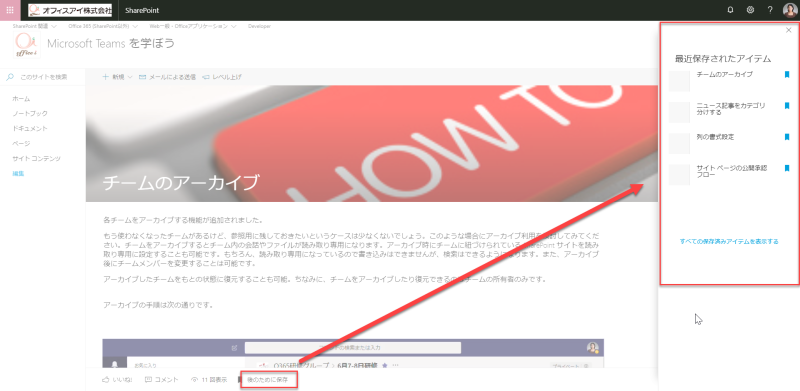Remove bookmark for ニュース記事をカテゴリ分けする item
Screen dimensions: 800x391
pos(787,106)
